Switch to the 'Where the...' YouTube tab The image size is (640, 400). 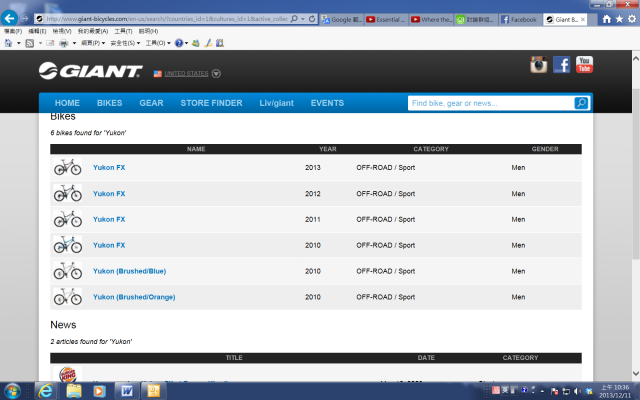[x=431, y=19]
